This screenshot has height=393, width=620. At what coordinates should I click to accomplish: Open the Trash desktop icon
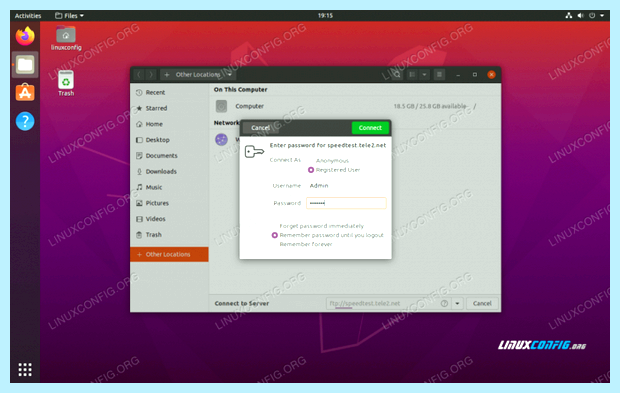(66, 83)
